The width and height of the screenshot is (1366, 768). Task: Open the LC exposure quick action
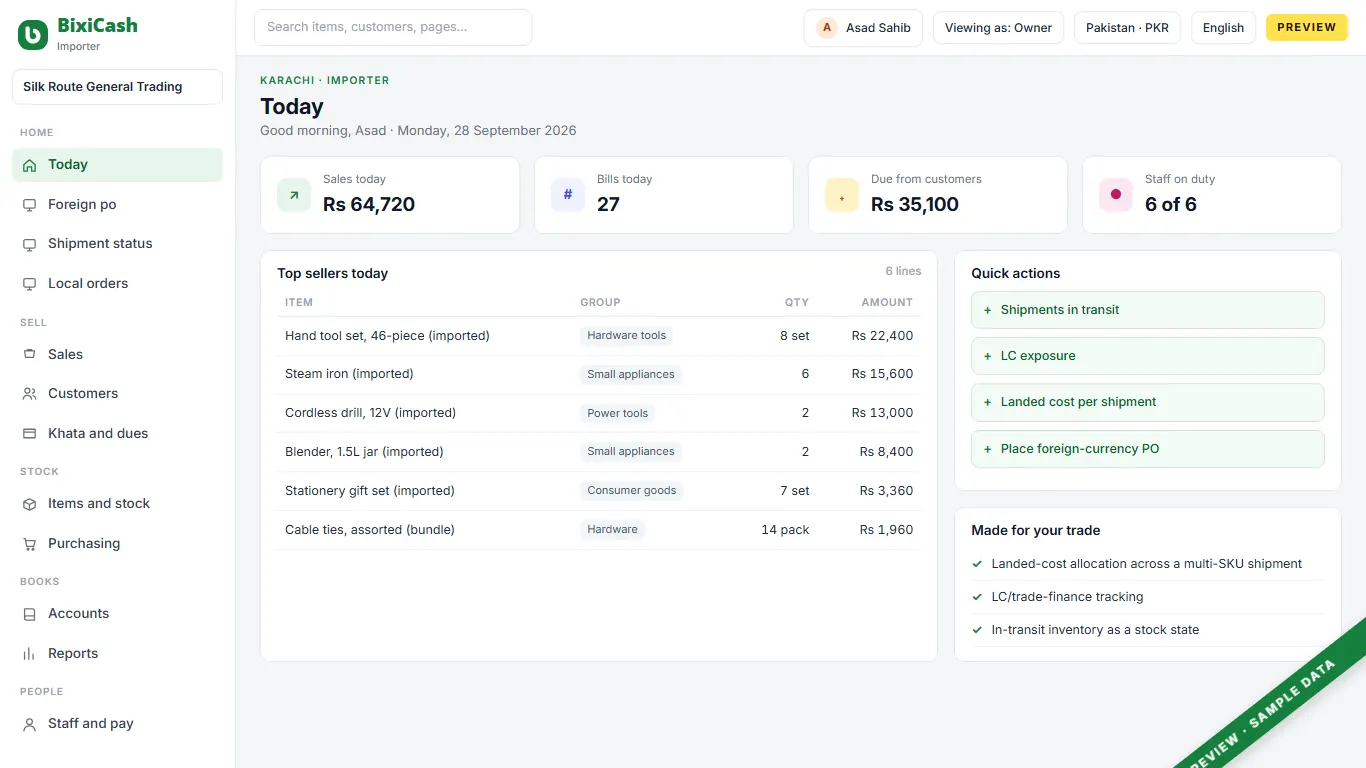click(1148, 356)
